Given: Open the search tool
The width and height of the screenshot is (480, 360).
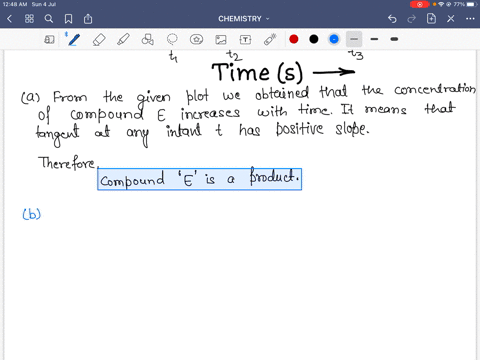Looking at the screenshot, I should [49, 19].
